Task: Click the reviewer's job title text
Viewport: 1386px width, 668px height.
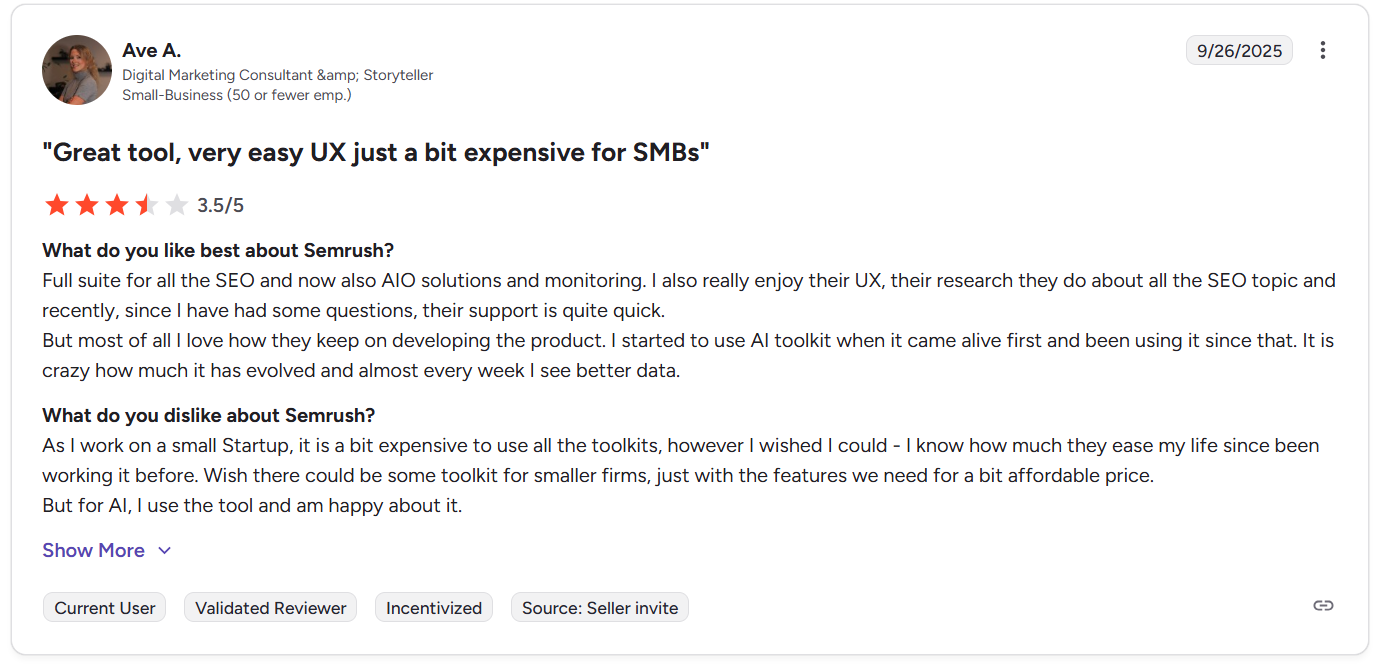Action: point(277,75)
